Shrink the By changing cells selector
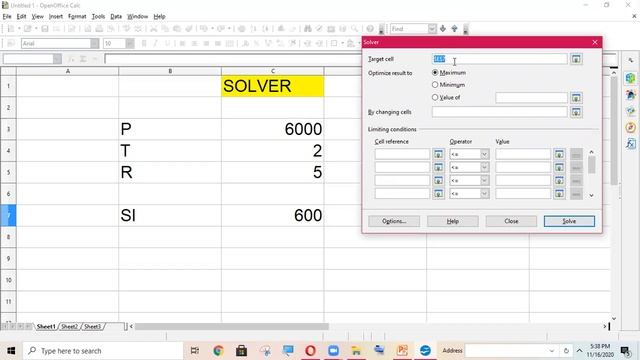This screenshot has height=360, width=640. 576,112
